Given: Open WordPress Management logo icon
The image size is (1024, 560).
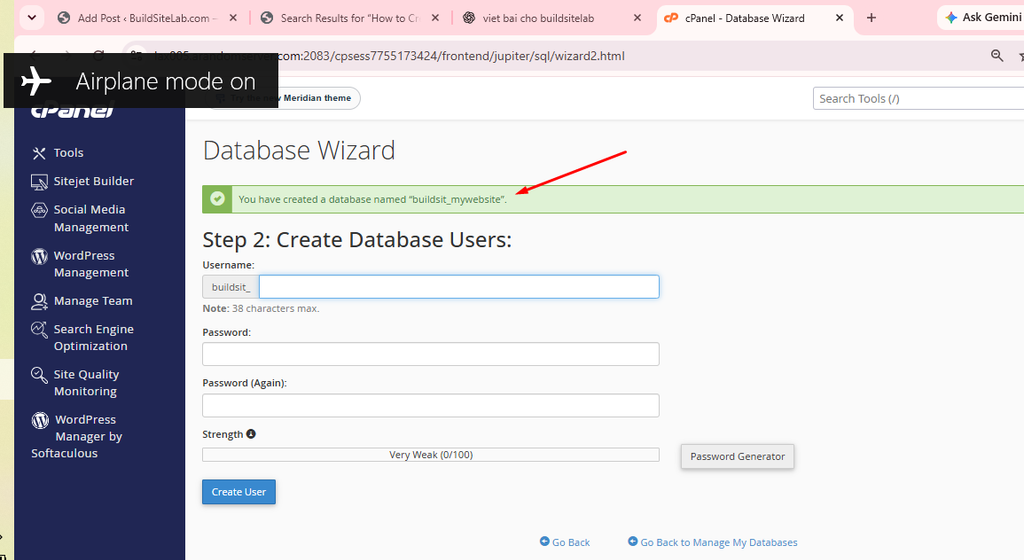Looking at the screenshot, I should point(39,257).
